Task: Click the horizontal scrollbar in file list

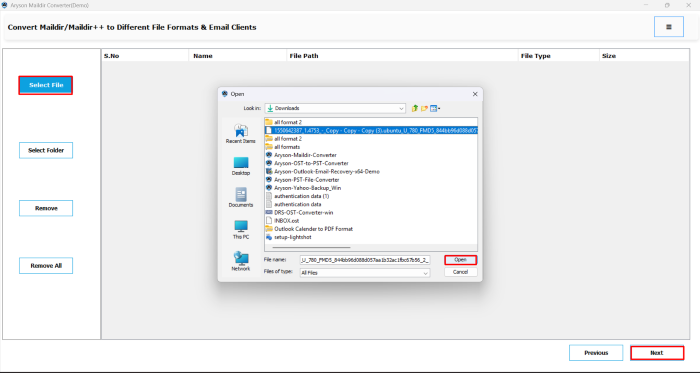Action: [x=312, y=247]
